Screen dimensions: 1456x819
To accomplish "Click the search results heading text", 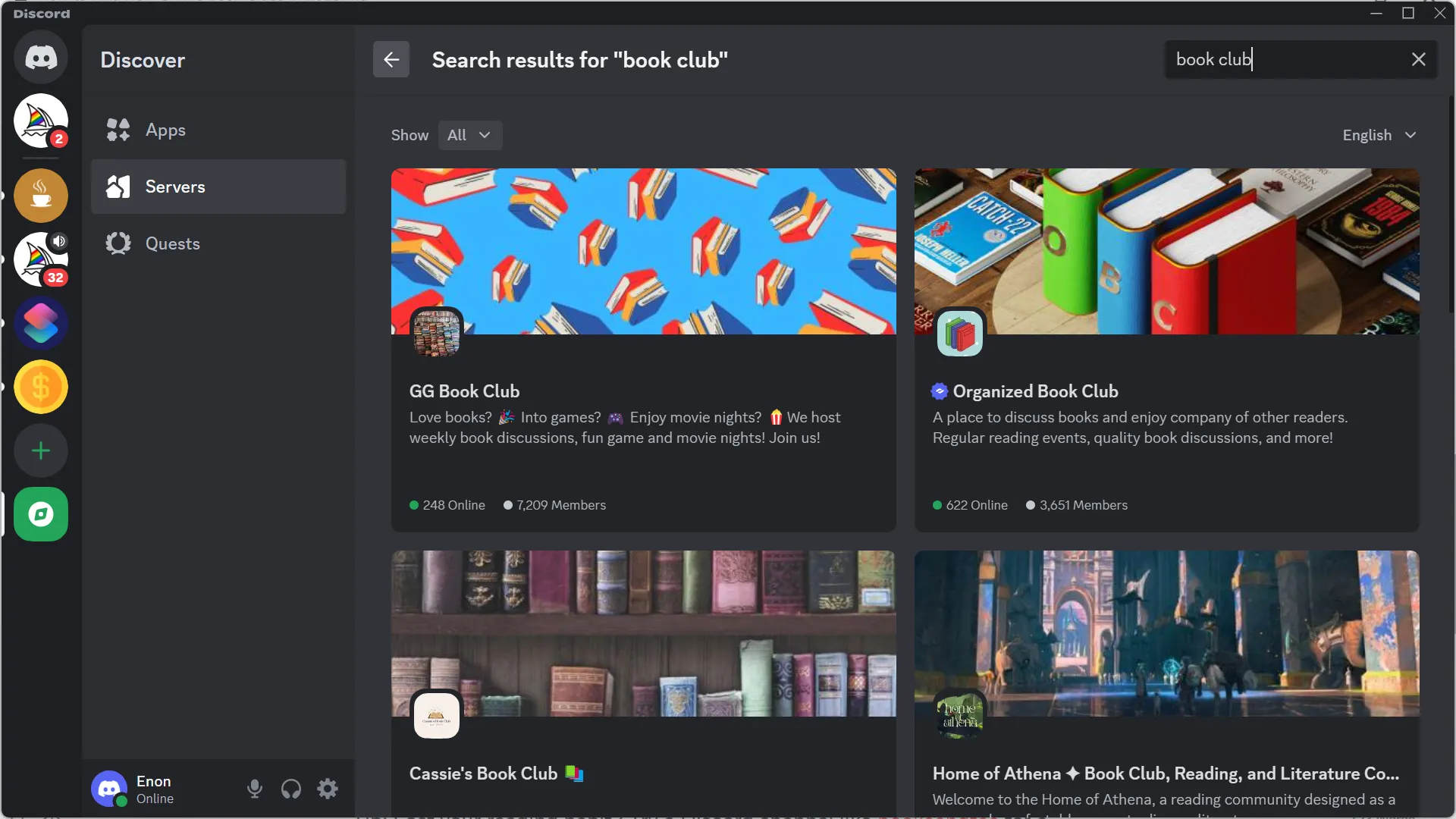I will click(580, 60).
